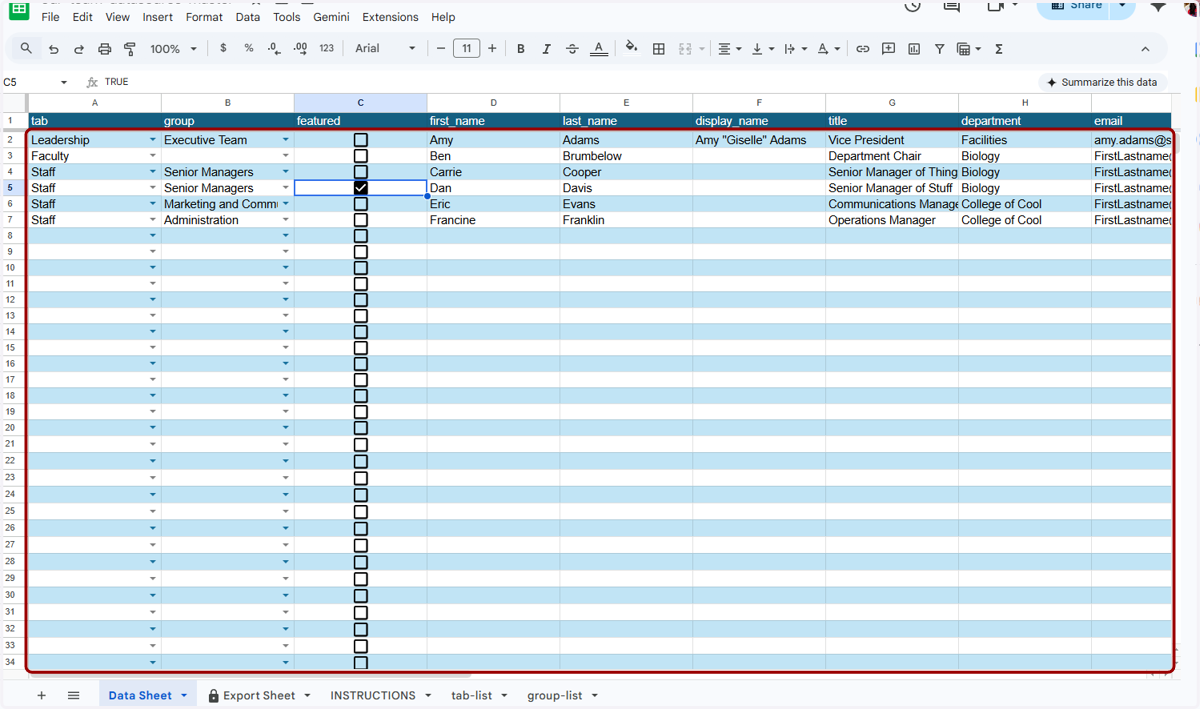The image size is (1200, 709).
Task: Open the more formats 123 button
Action: coord(326,48)
